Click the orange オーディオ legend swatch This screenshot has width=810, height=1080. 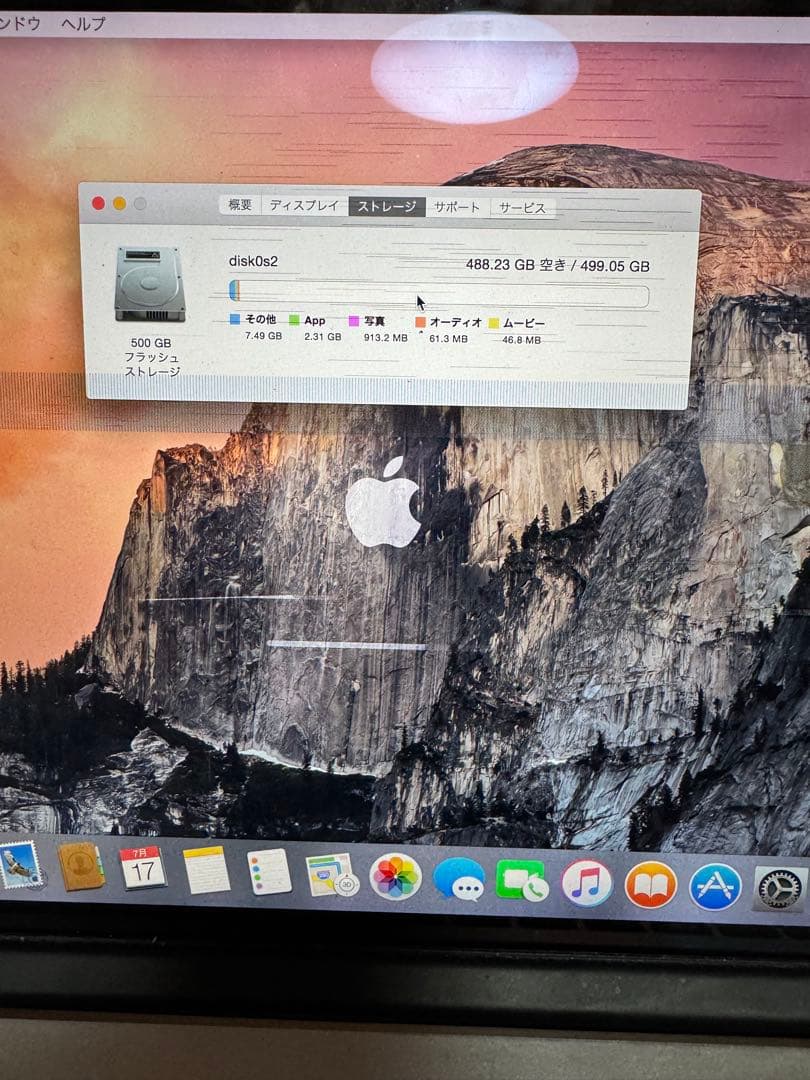420,322
